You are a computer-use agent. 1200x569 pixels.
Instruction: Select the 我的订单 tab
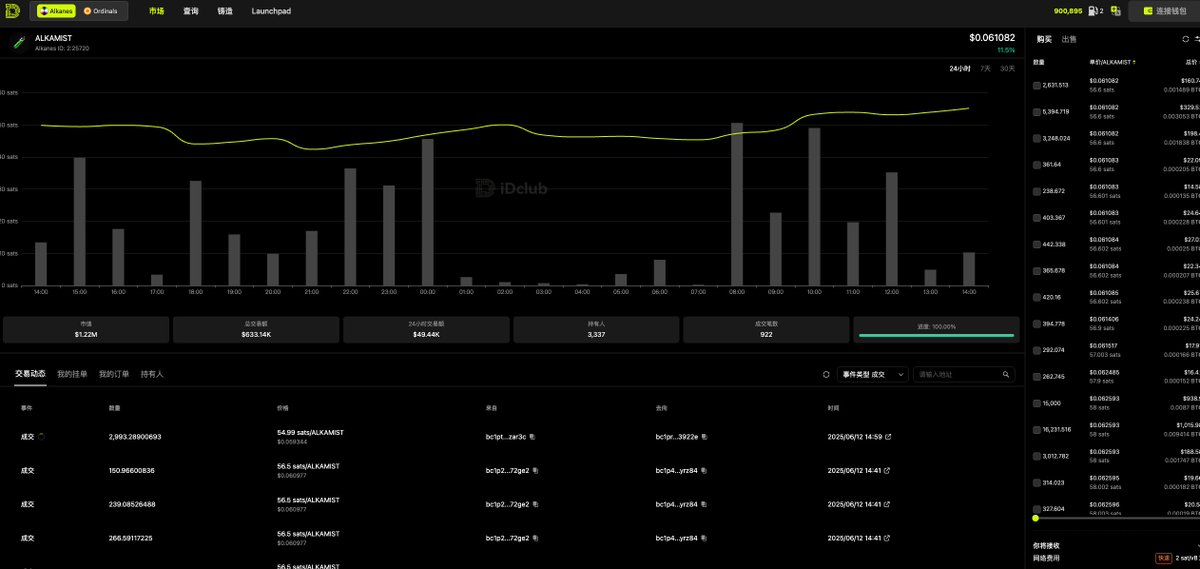point(114,374)
